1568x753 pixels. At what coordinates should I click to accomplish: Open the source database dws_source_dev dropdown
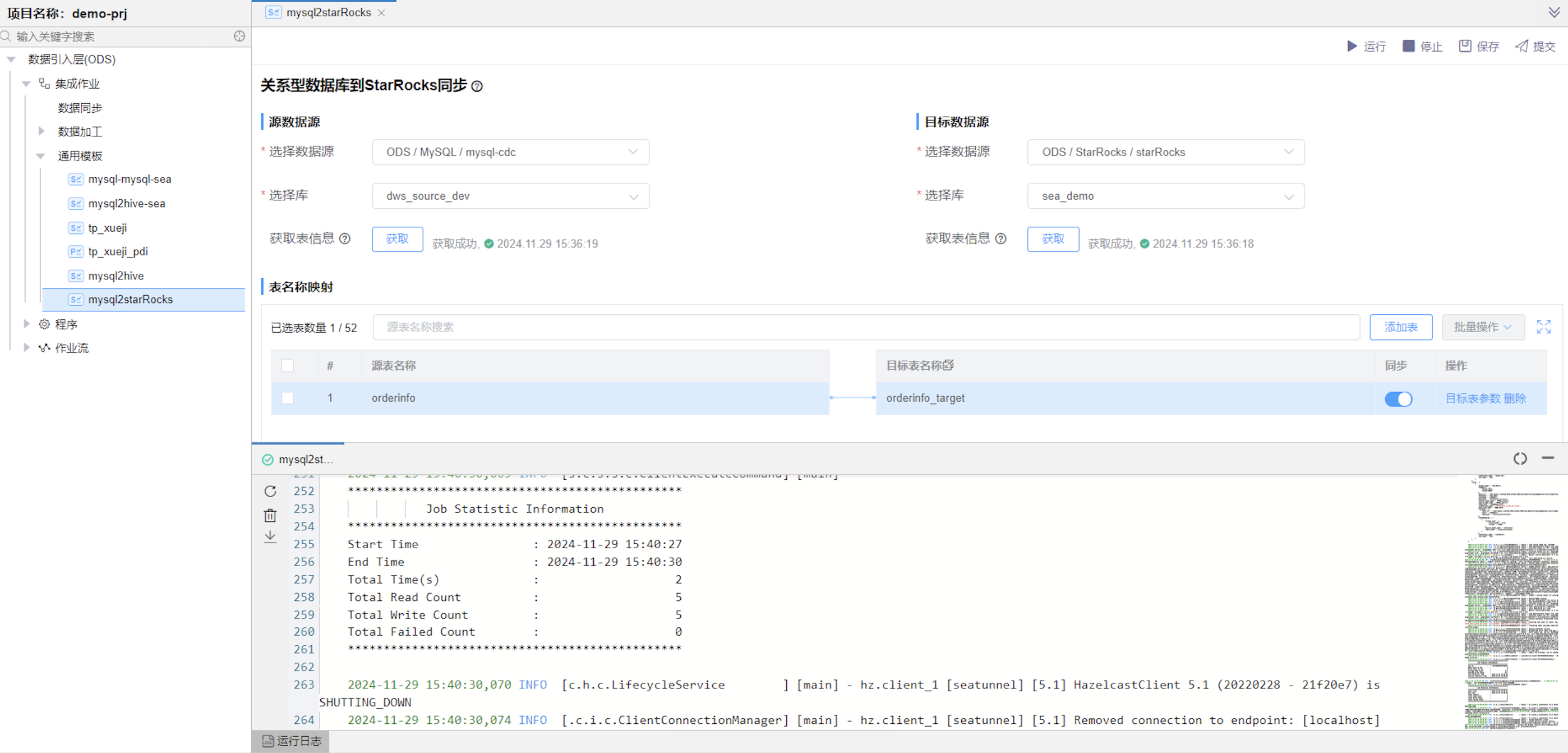pos(510,196)
